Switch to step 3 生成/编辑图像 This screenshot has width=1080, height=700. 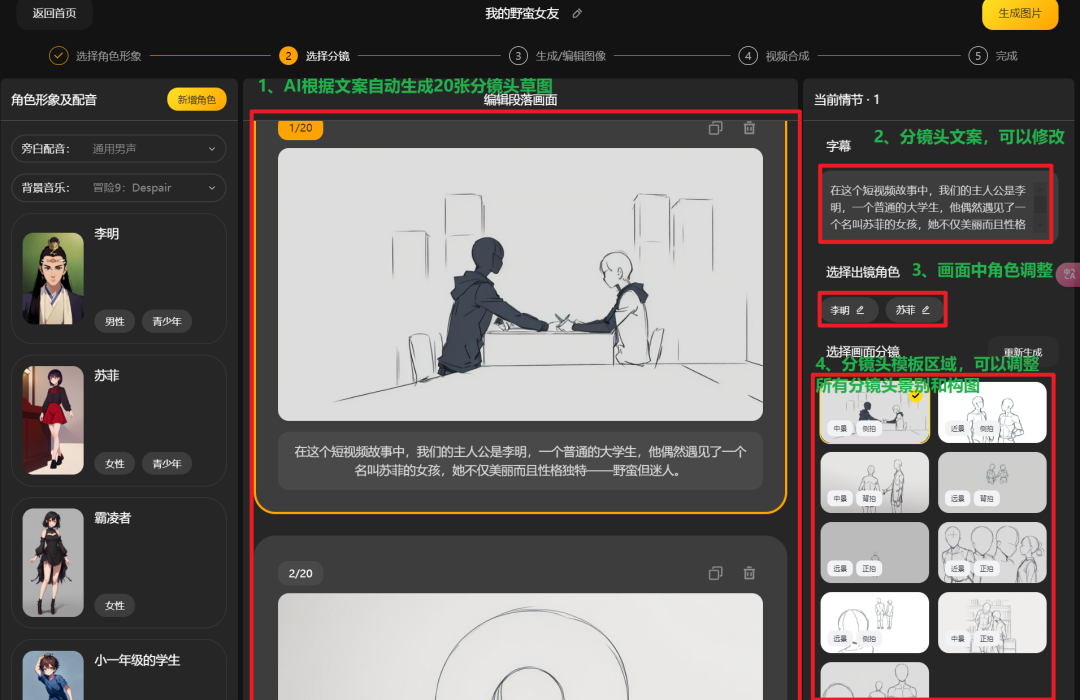point(519,56)
